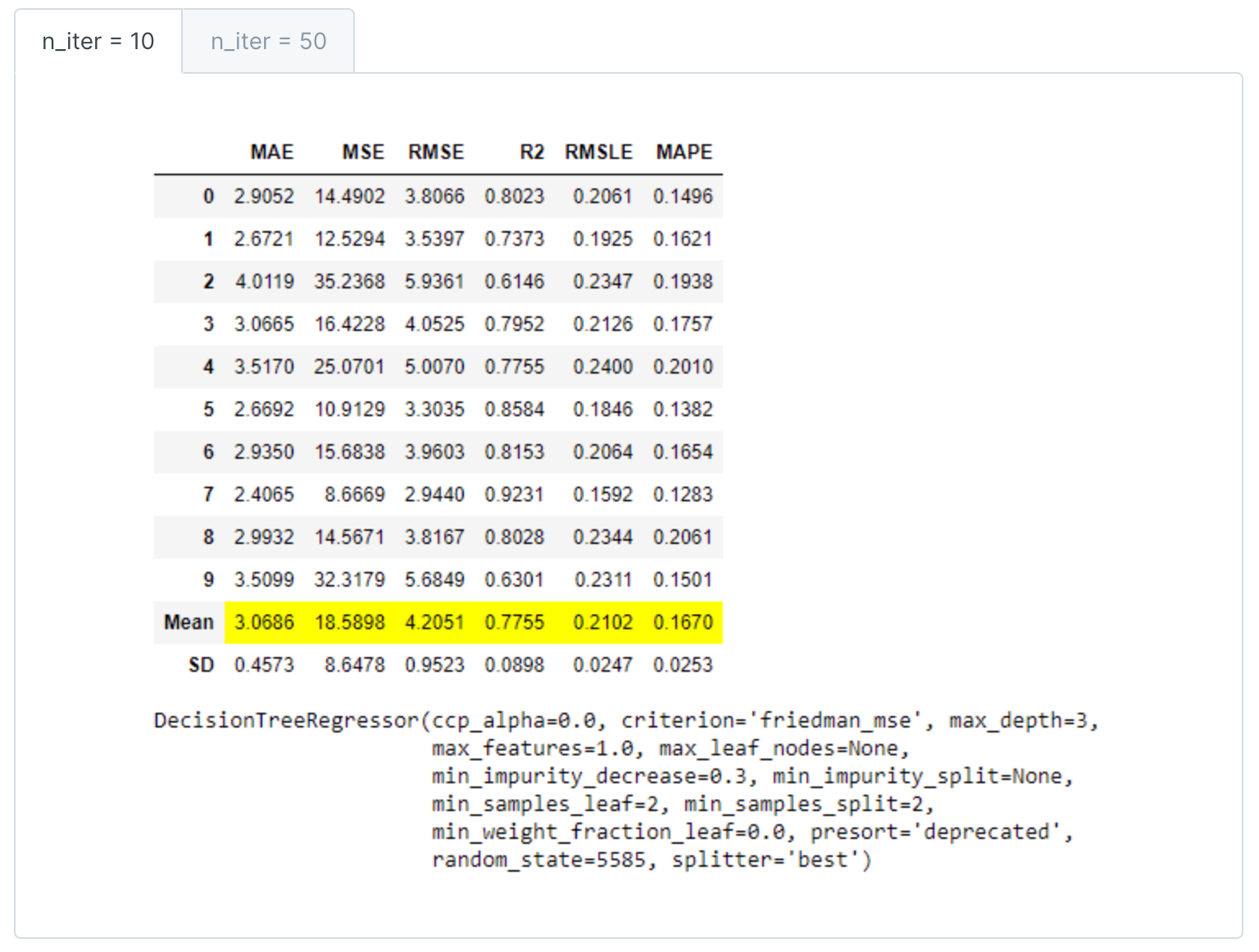Click the SD value 0.0898 for R2
Viewport: 1259px width, 952px height.
(514, 665)
